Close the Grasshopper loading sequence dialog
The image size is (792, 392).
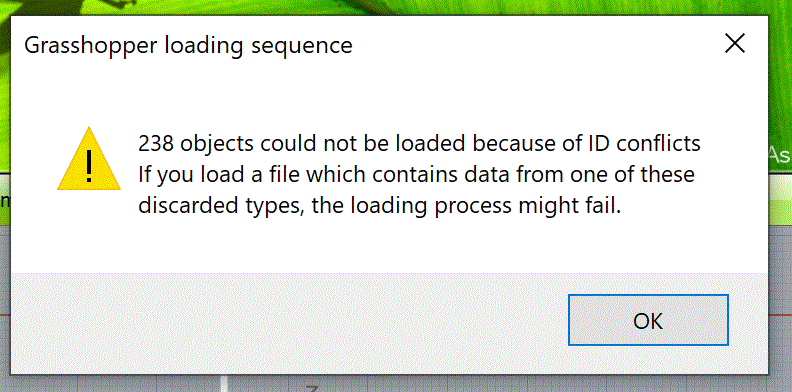[734, 44]
